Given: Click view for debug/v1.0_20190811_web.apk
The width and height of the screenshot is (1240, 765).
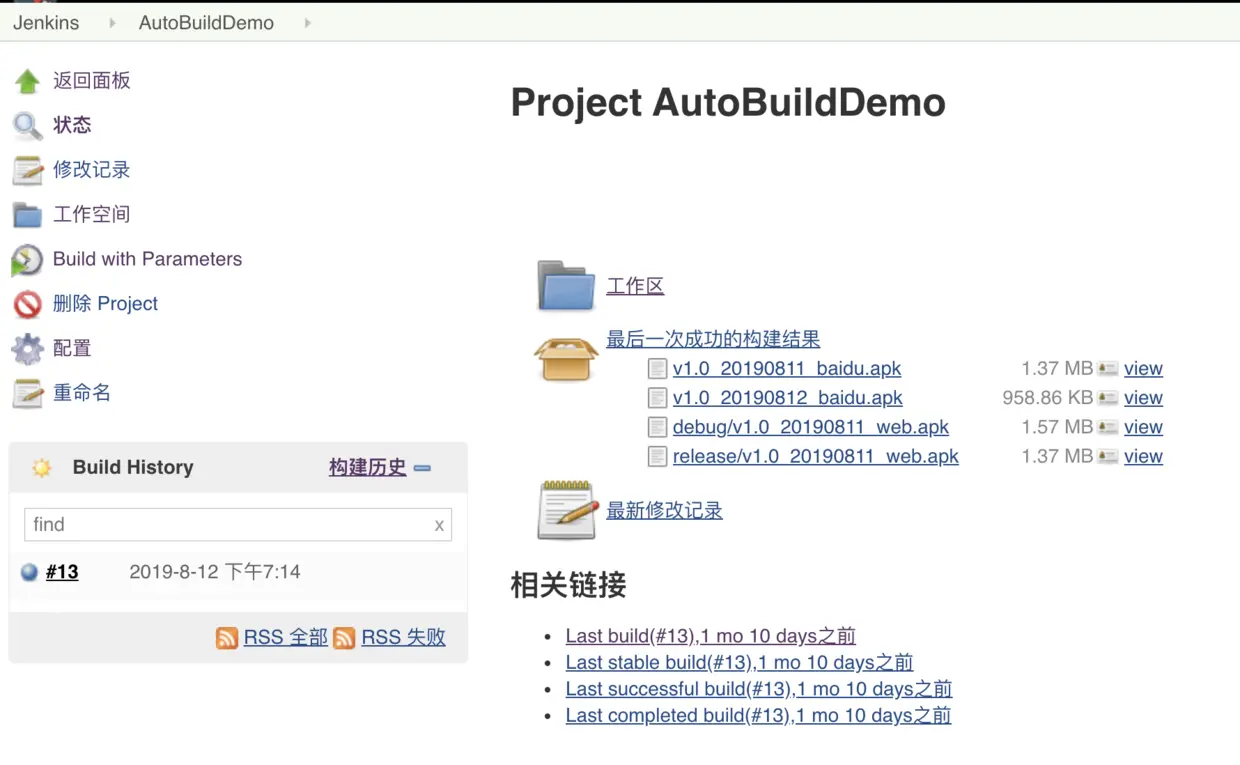Looking at the screenshot, I should point(1143,427).
